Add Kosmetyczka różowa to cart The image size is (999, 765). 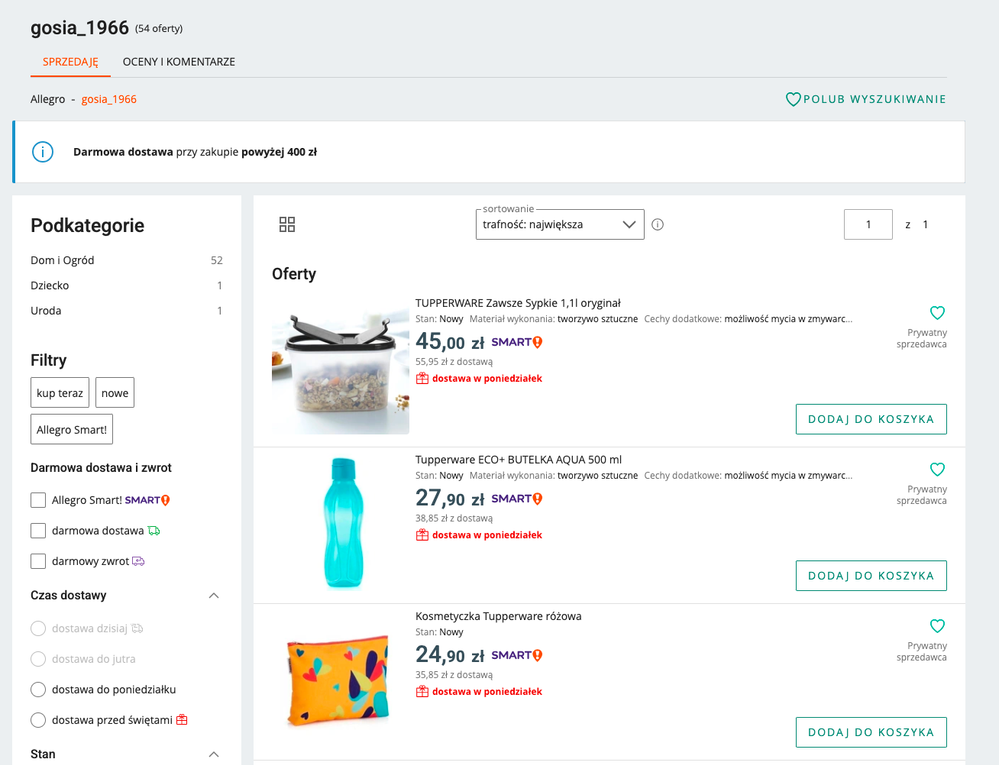coord(871,733)
